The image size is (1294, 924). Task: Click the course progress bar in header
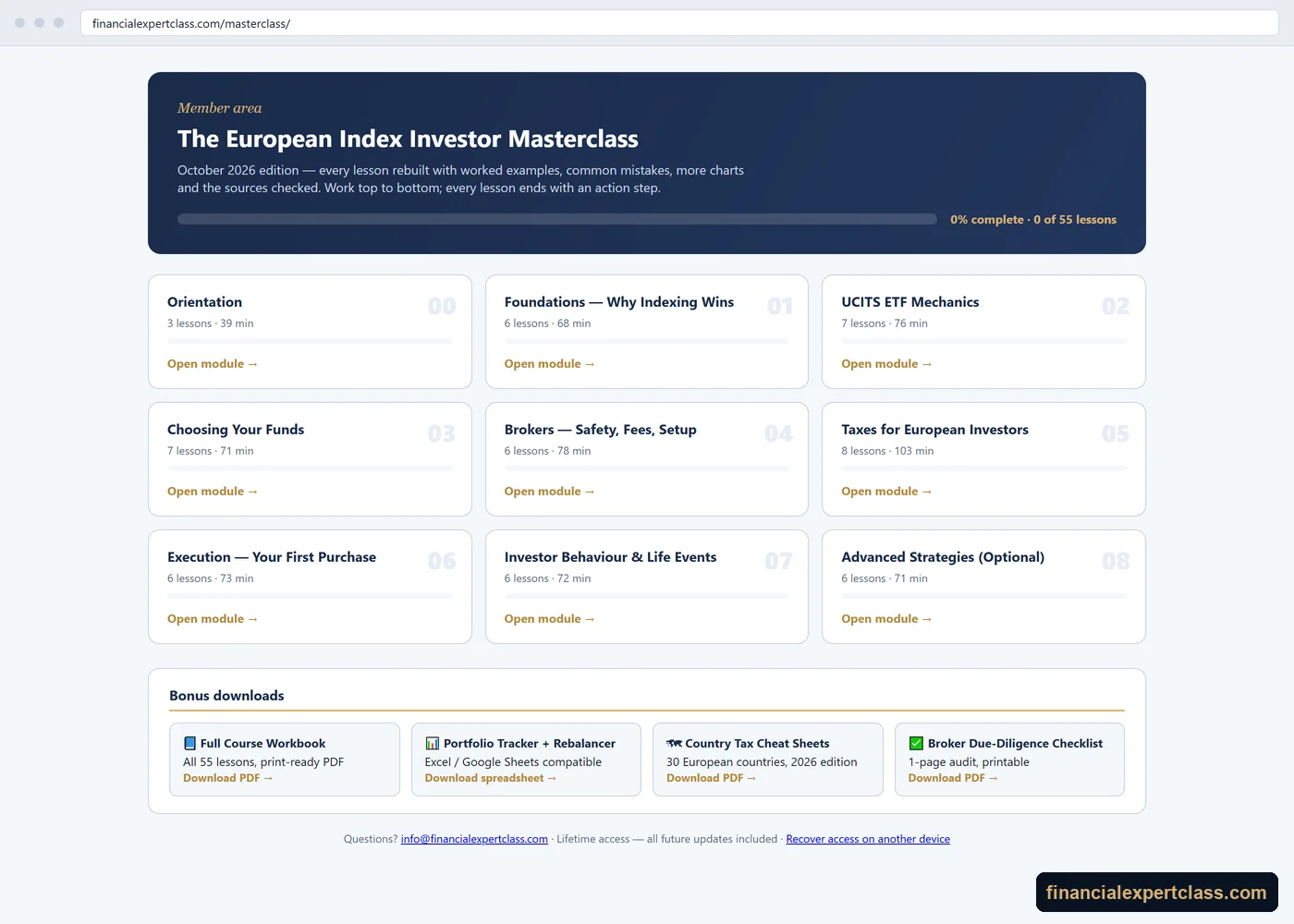point(557,219)
